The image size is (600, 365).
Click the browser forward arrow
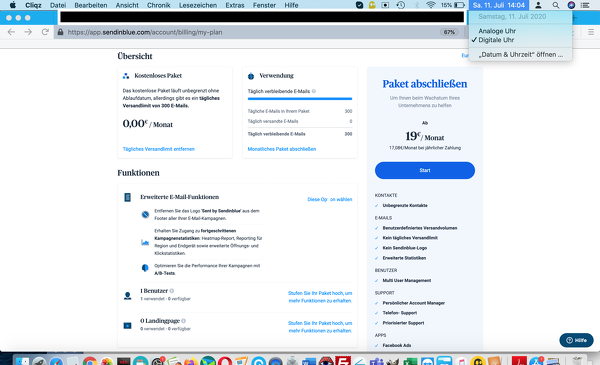pyautogui.click(x=28, y=32)
